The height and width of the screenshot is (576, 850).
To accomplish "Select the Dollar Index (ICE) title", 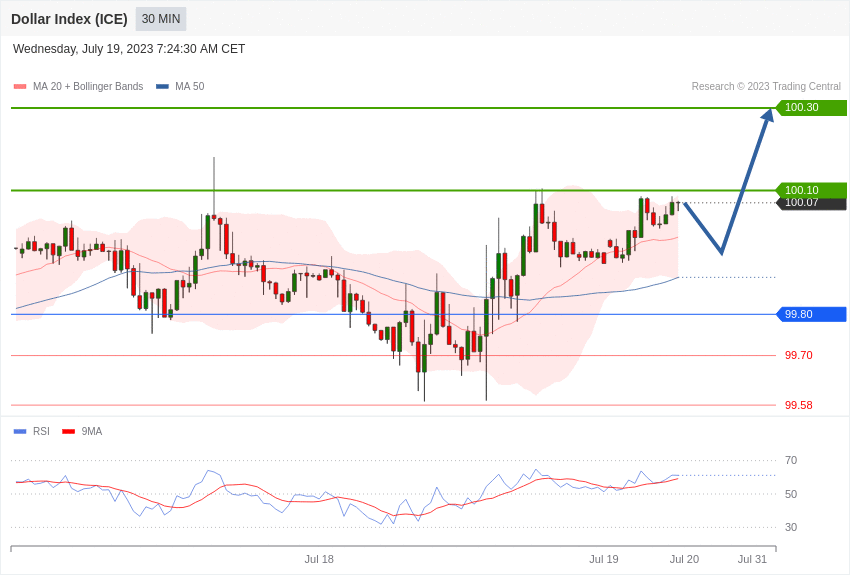I will point(69,19).
